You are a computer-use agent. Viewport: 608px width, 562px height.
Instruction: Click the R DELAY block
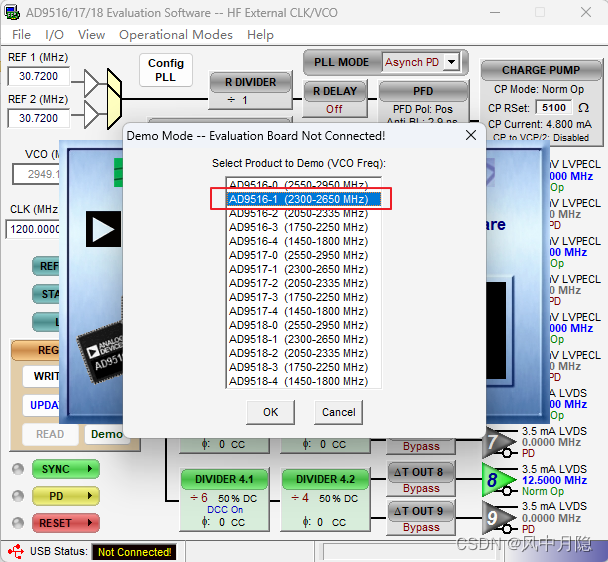[x=335, y=99]
